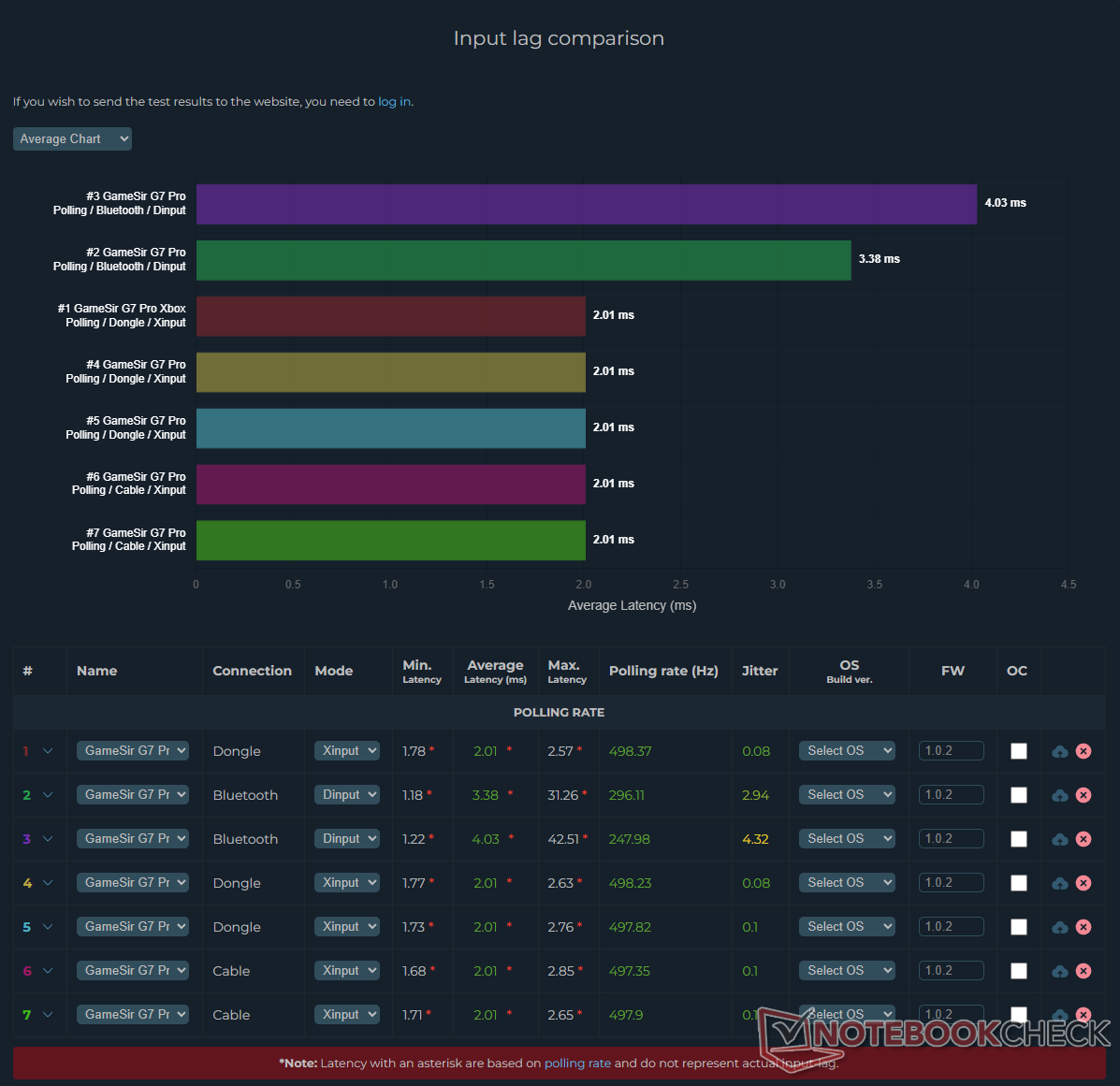Open the Xinput mode dropdown in row 4
The height and width of the screenshot is (1086, 1120).
(x=347, y=882)
